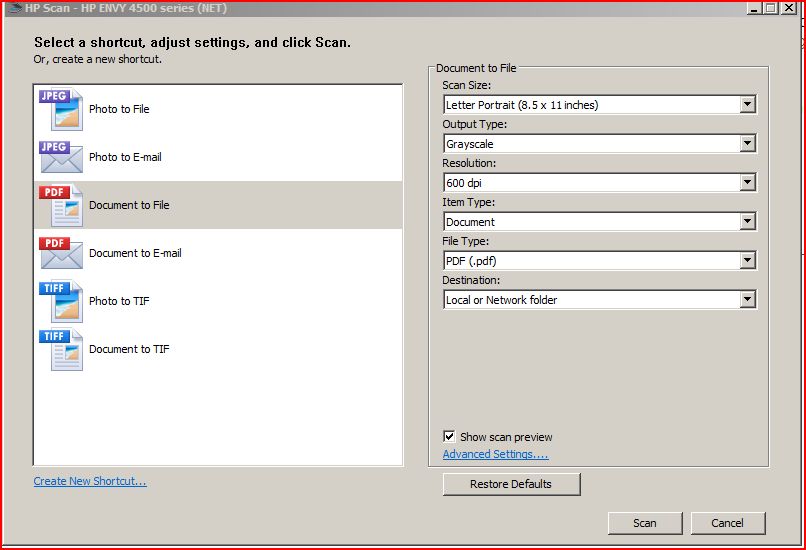This screenshot has width=806, height=550.
Task: Select the Document to E-mail shortcut label
Action: (135, 254)
